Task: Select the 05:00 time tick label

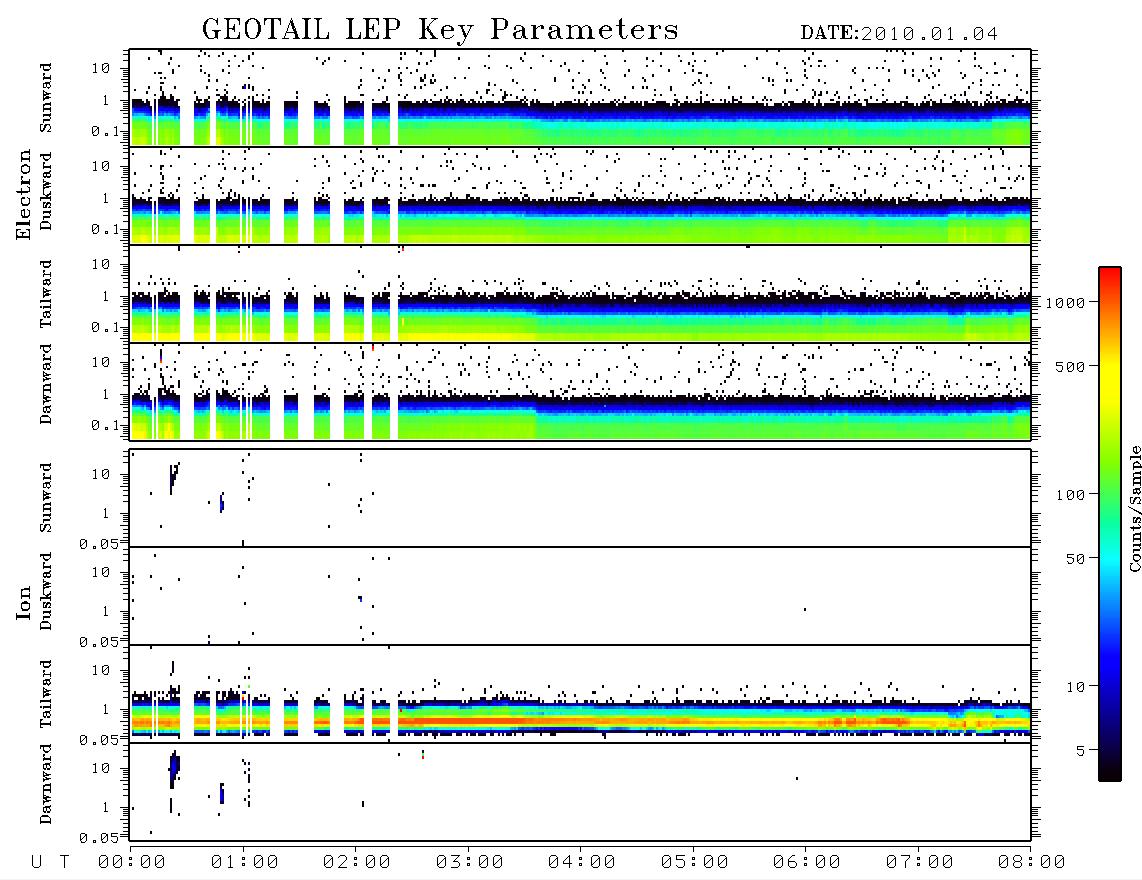Action: tap(695, 862)
